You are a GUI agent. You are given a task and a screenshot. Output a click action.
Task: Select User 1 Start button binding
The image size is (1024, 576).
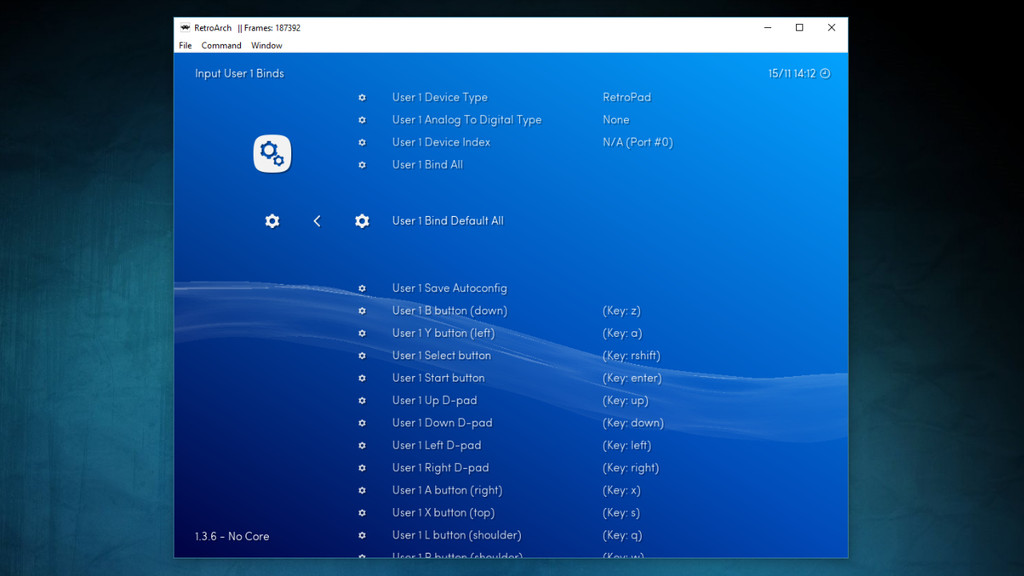click(x=438, y=378)
